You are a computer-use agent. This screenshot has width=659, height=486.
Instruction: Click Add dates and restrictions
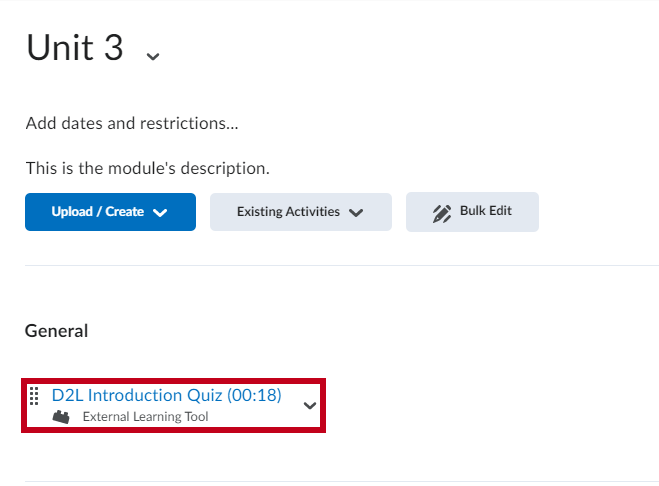[x=132, y=123]
